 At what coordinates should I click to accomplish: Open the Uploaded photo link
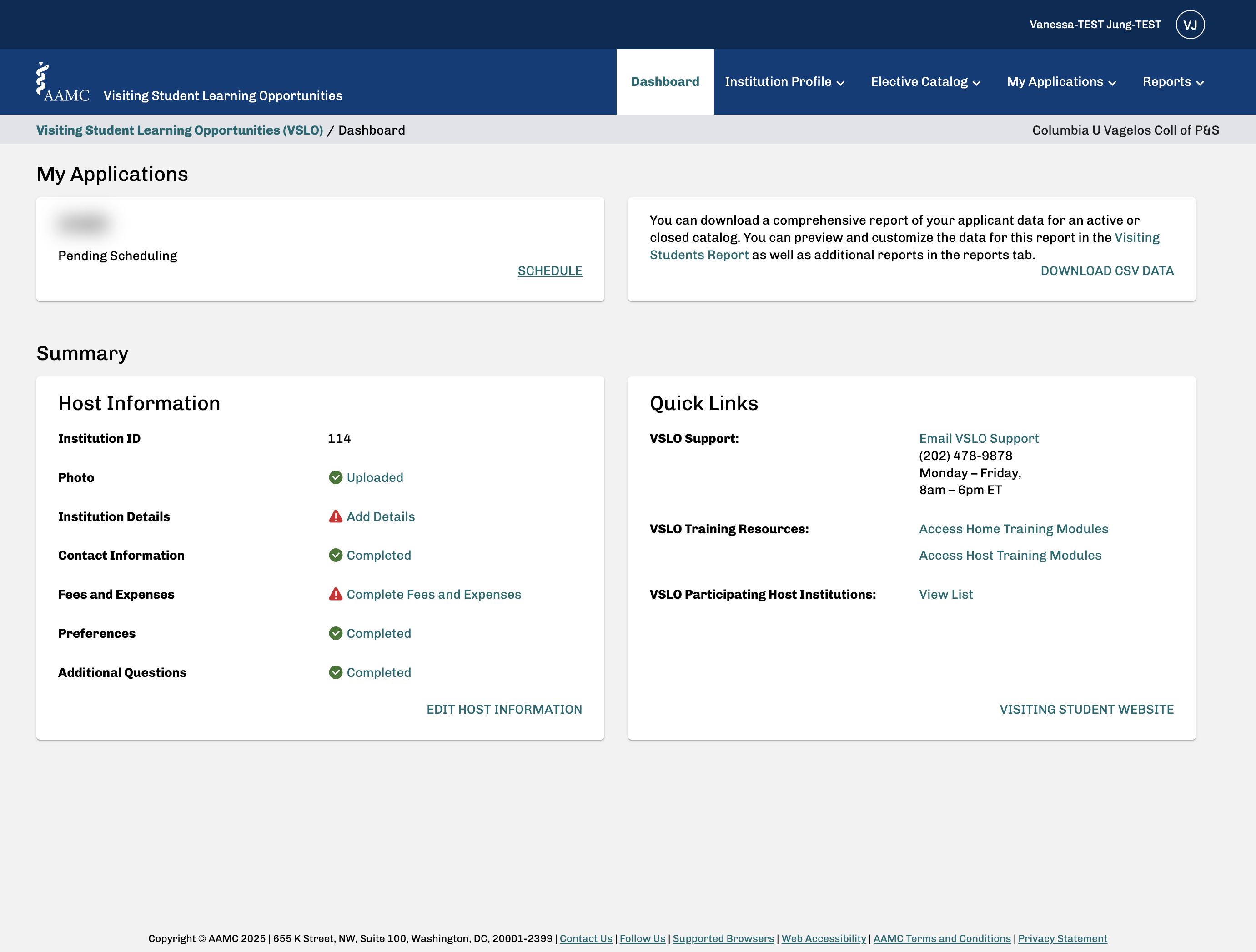375,477
